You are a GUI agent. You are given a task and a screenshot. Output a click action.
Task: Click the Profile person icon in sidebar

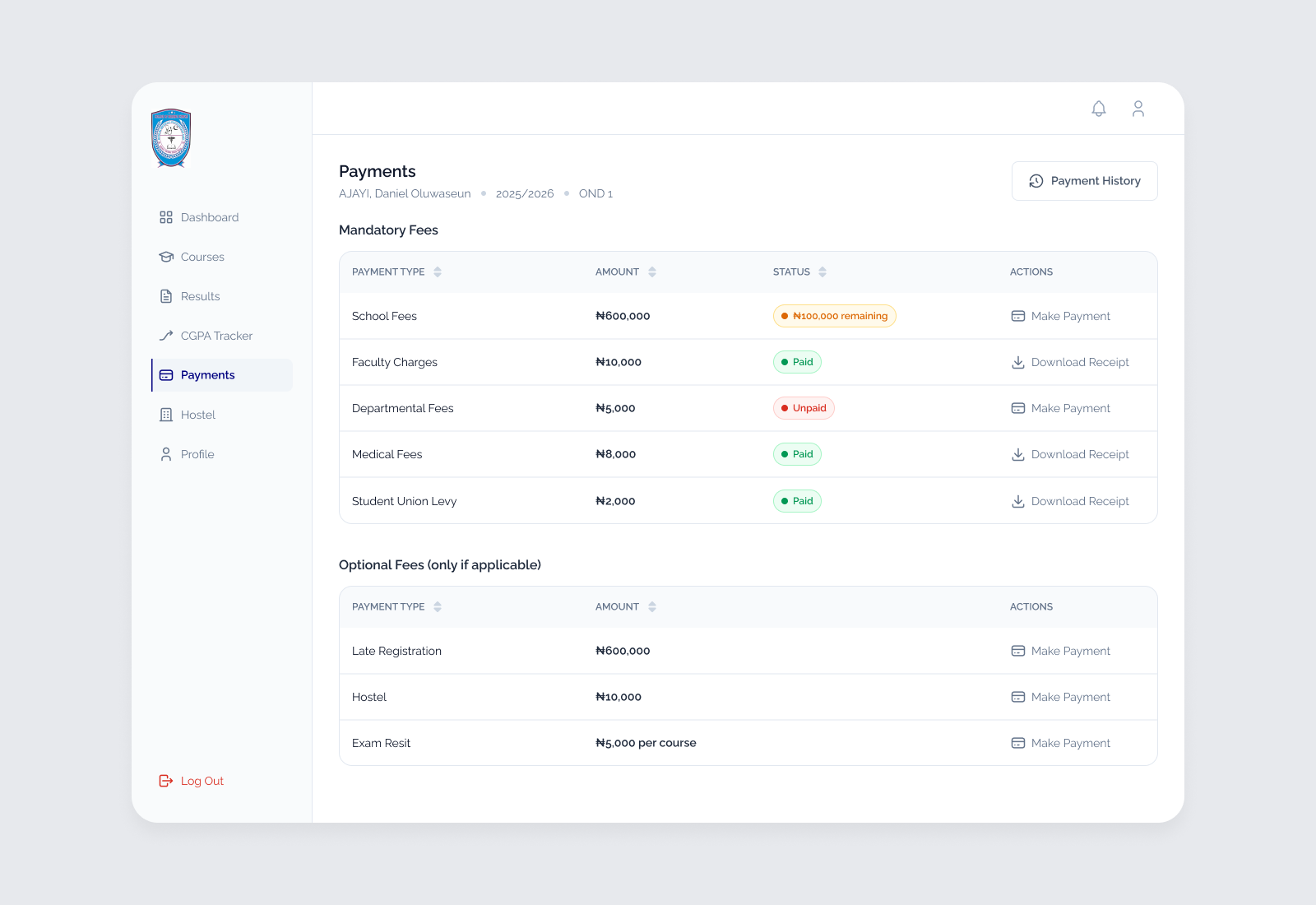(166, 454)
